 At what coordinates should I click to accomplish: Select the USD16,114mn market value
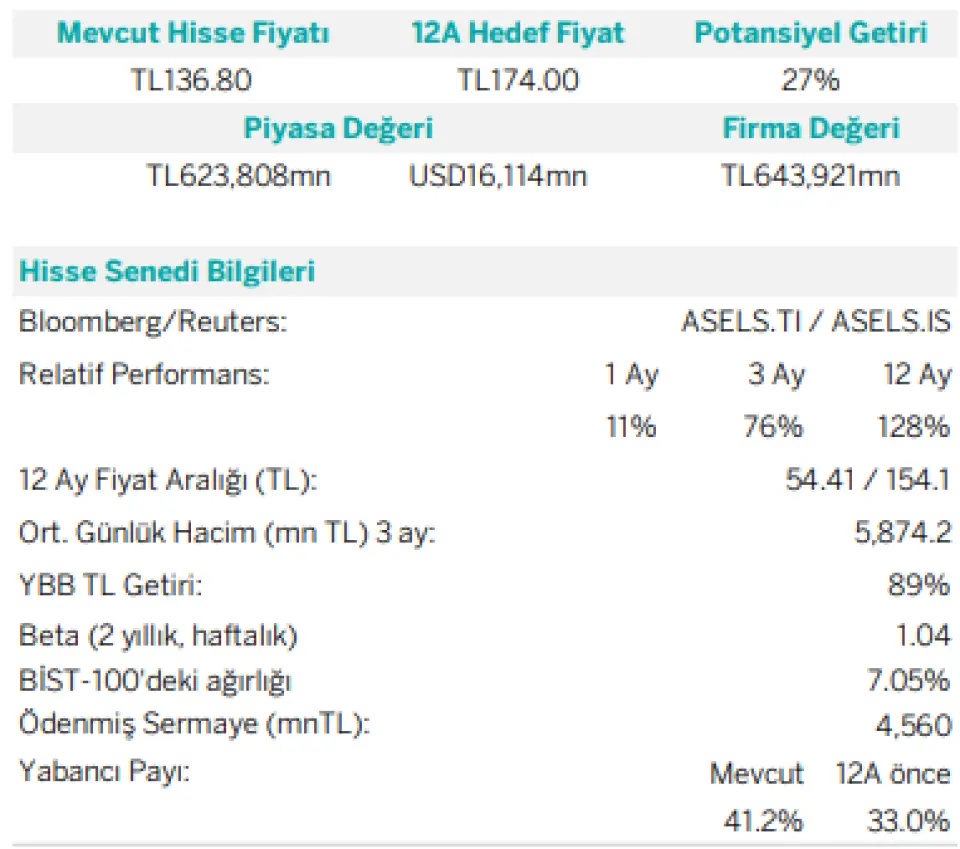pos(498,176)
